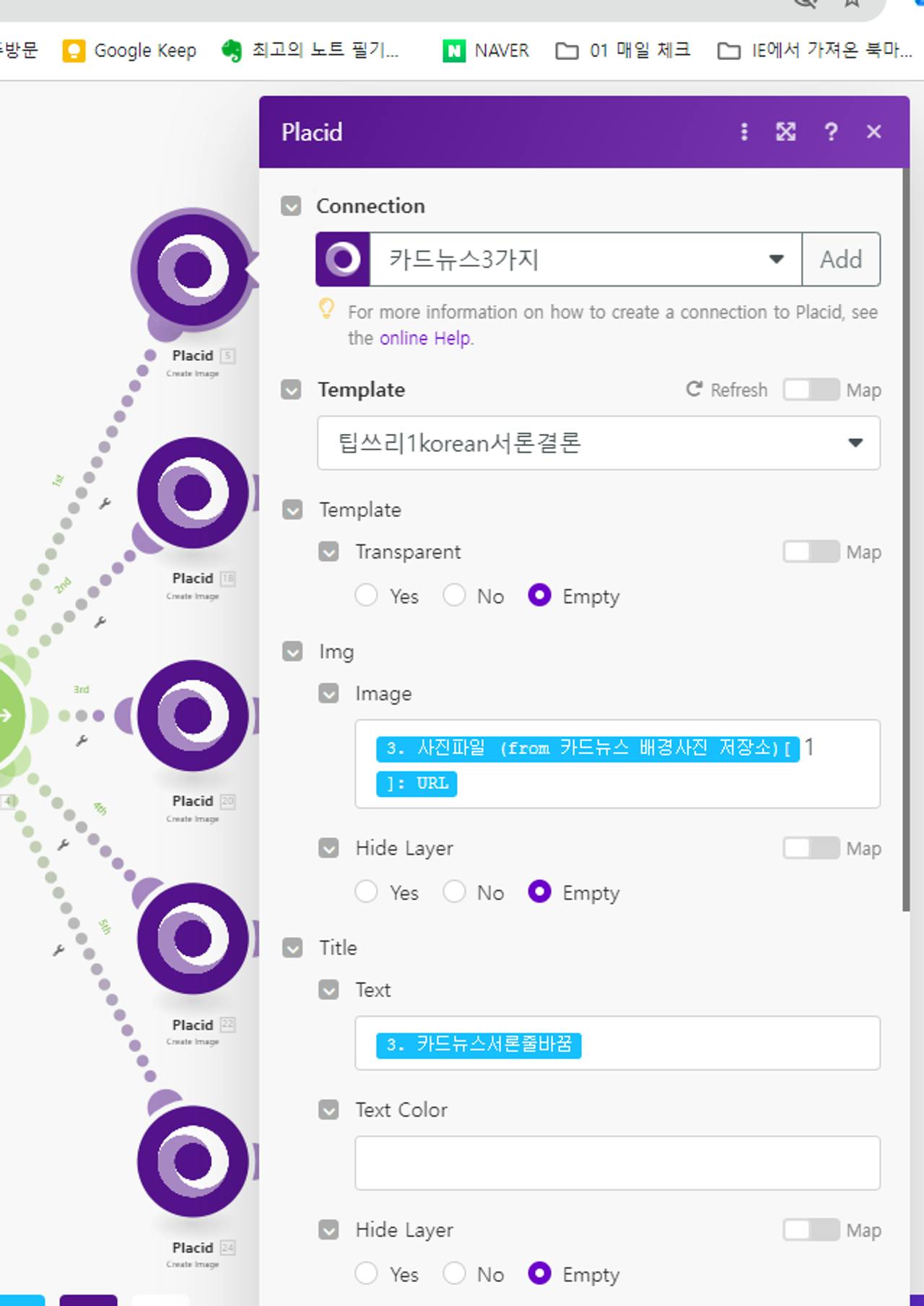The image size is (924, 1306).
Task: Click into the Image URL mapping field
Action: [617, 764]
